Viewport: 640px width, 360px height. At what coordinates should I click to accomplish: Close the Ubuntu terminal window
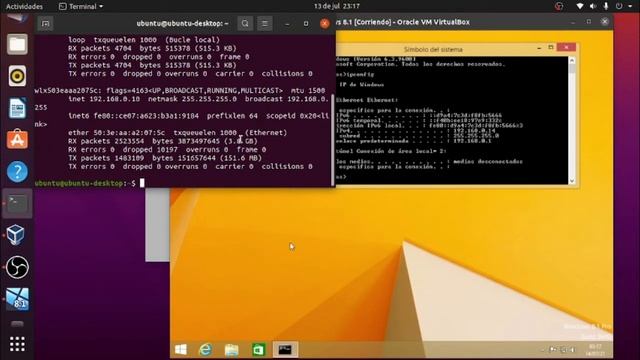pos(325,24)
